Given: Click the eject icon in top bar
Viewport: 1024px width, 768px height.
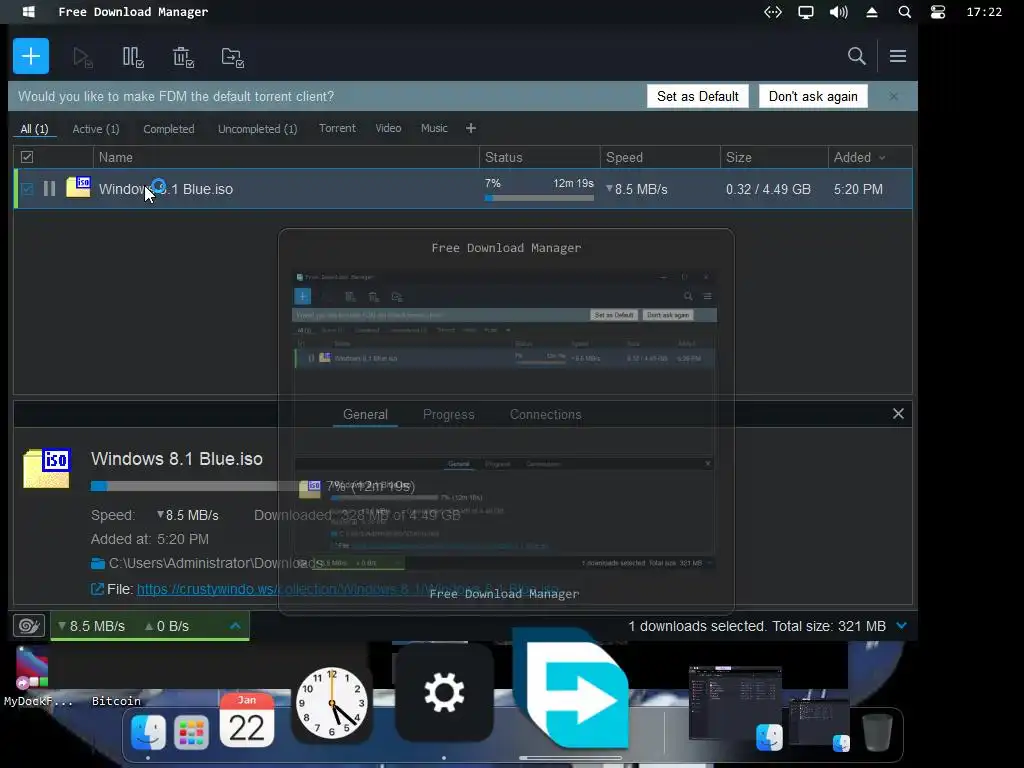Looking at the screenshot, I should point(872,12).
